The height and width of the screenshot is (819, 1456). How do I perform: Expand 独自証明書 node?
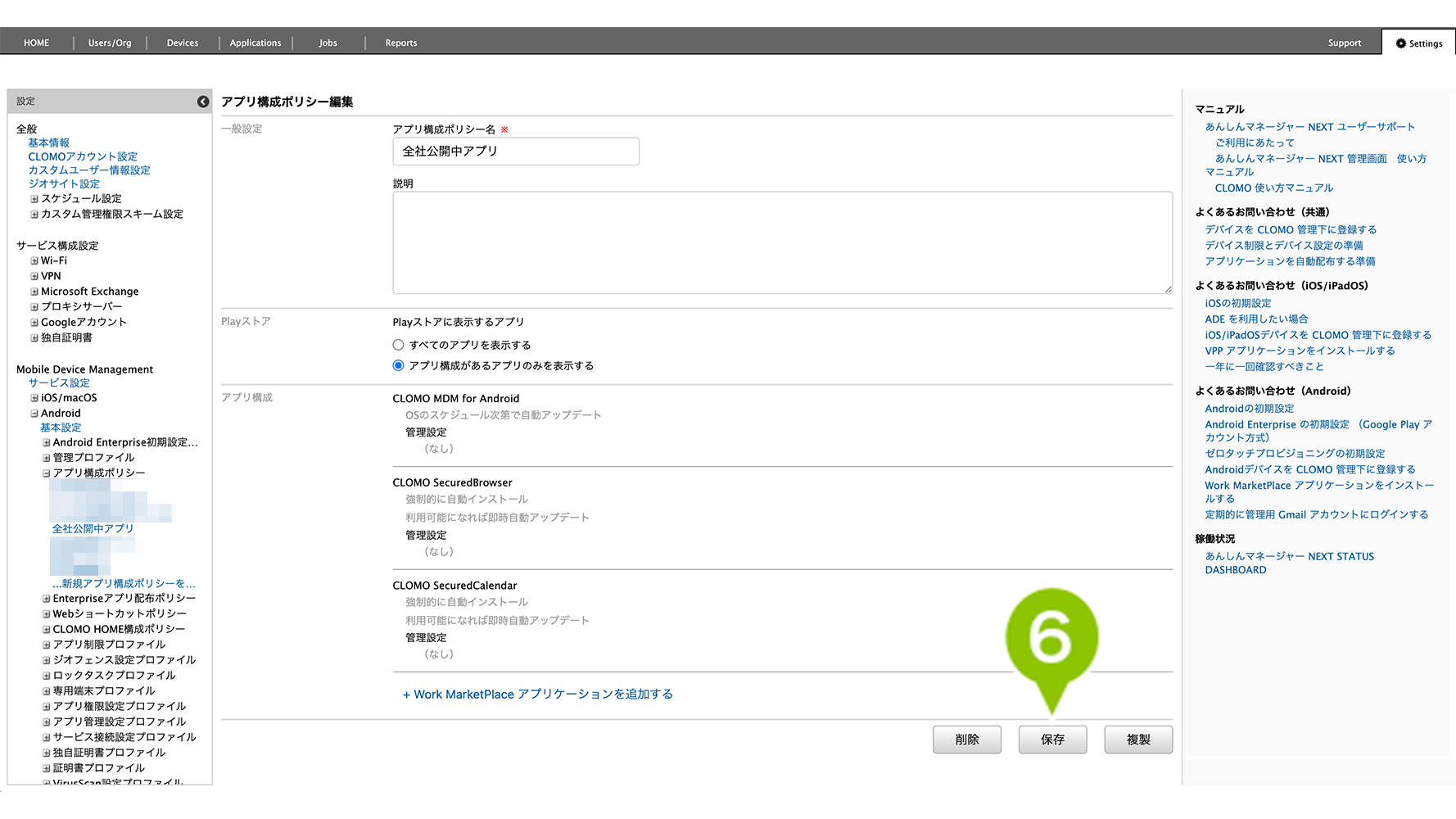tap(34, 338)
